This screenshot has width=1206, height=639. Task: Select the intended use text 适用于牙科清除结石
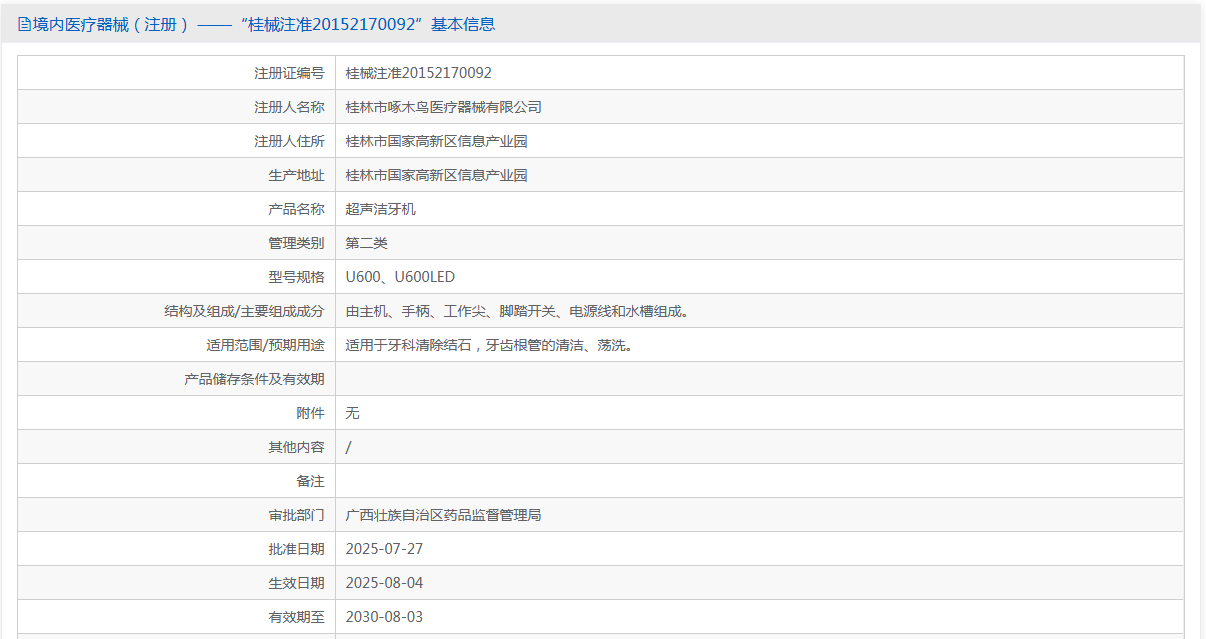click(490, 345)
